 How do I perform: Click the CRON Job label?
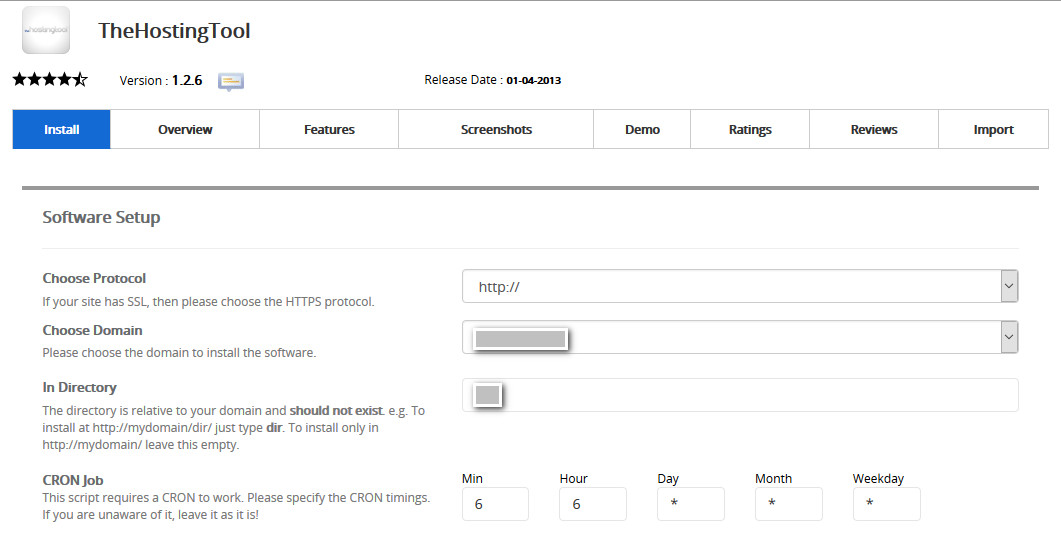point(72,480)
